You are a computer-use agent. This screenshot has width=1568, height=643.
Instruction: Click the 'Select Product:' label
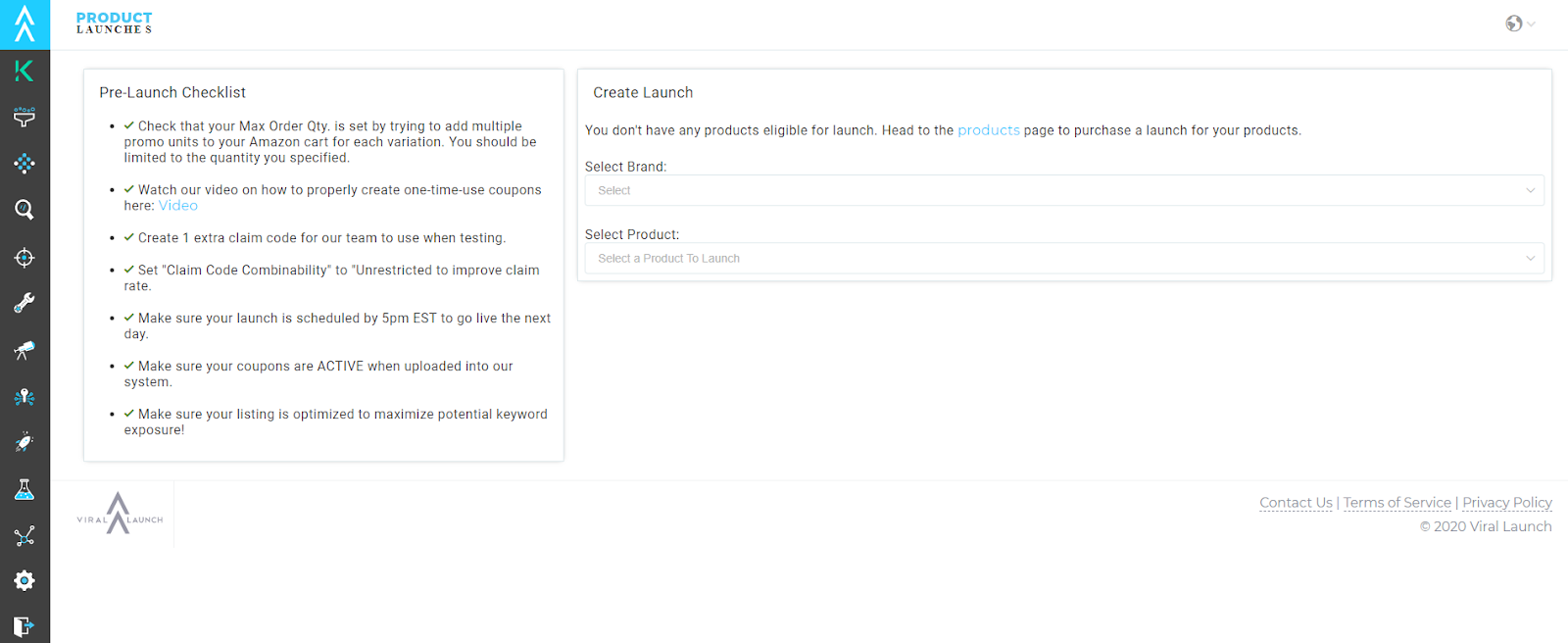(x=632, y=234)
